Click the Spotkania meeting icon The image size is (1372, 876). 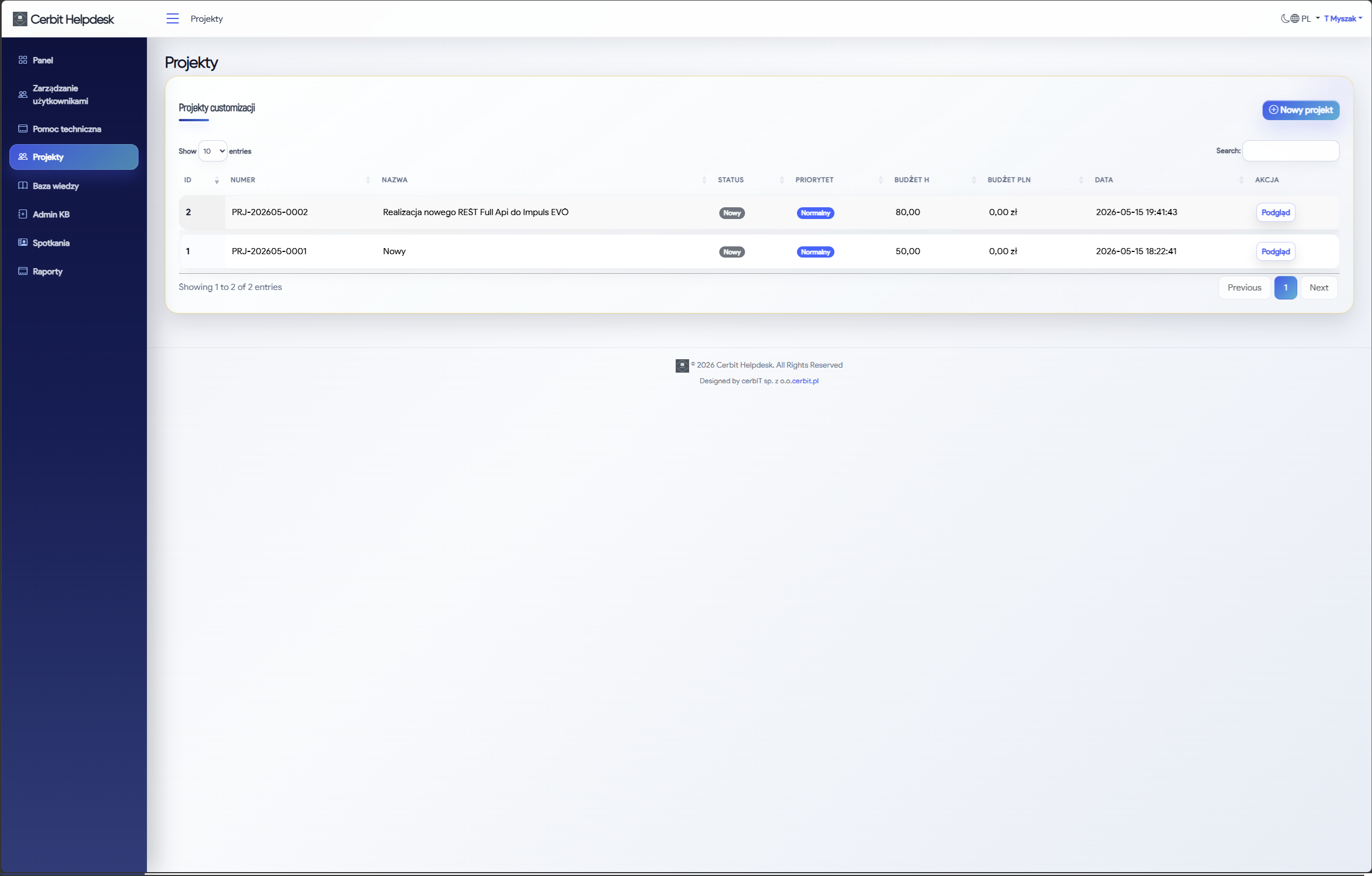click(23, 242)
